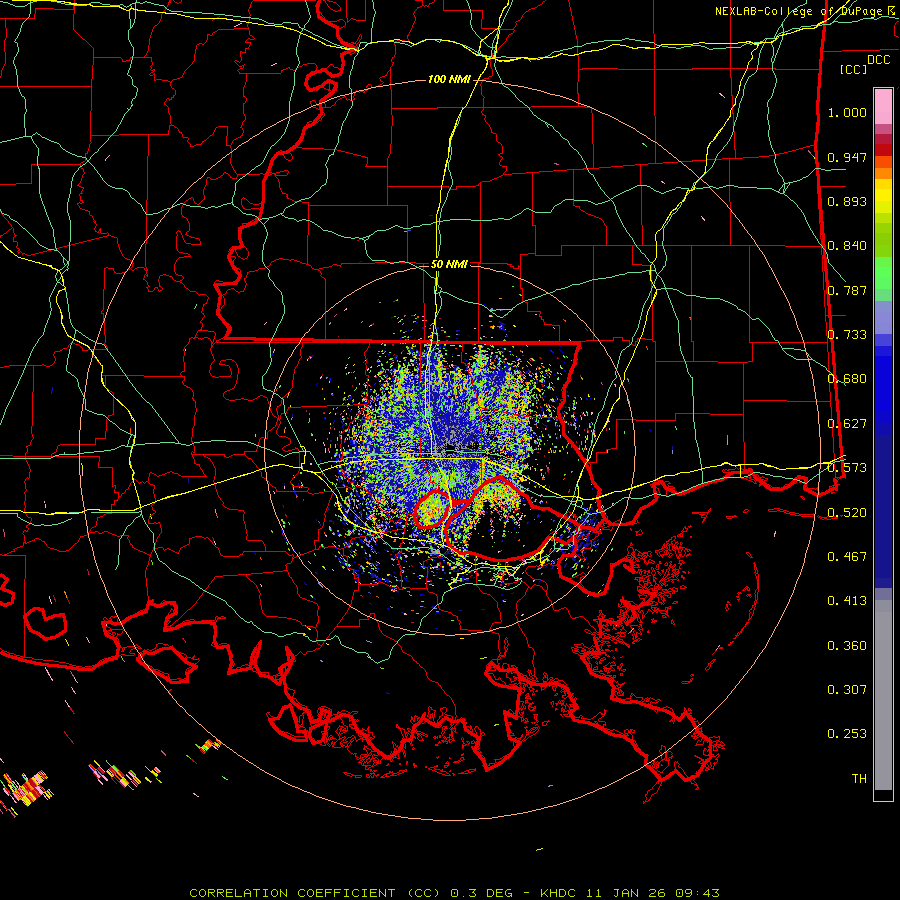Click the DCC product label

(878, 60)
